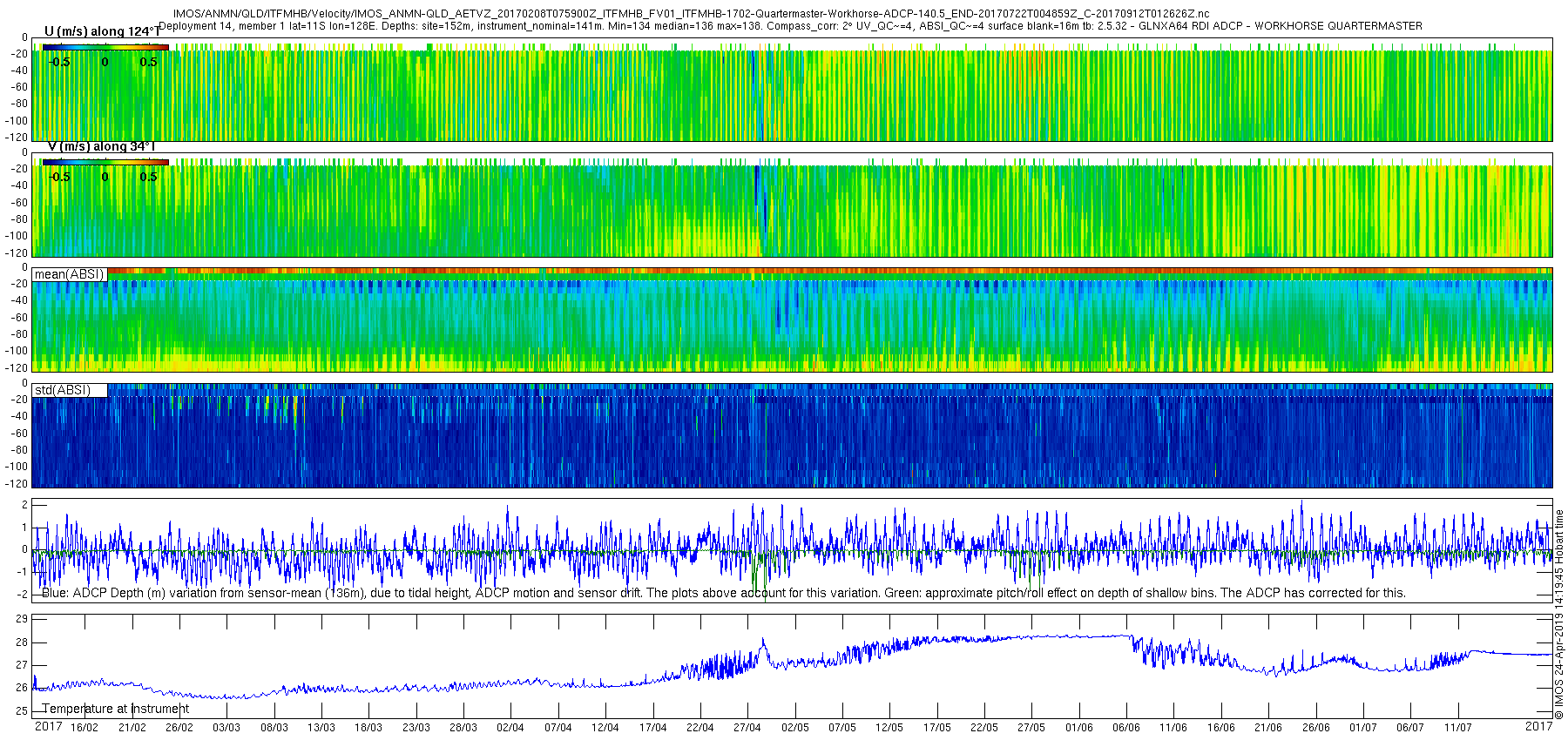Click the '07/05' date tick label
This screenshot has width=1568, height=740.
(842, 728)
